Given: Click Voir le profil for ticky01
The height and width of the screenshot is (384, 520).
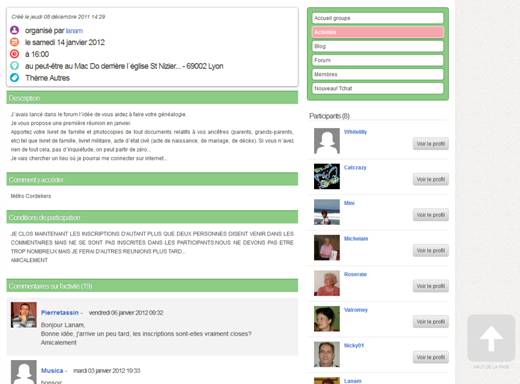Looking at the screenshot, I should [x=431, y=357].
